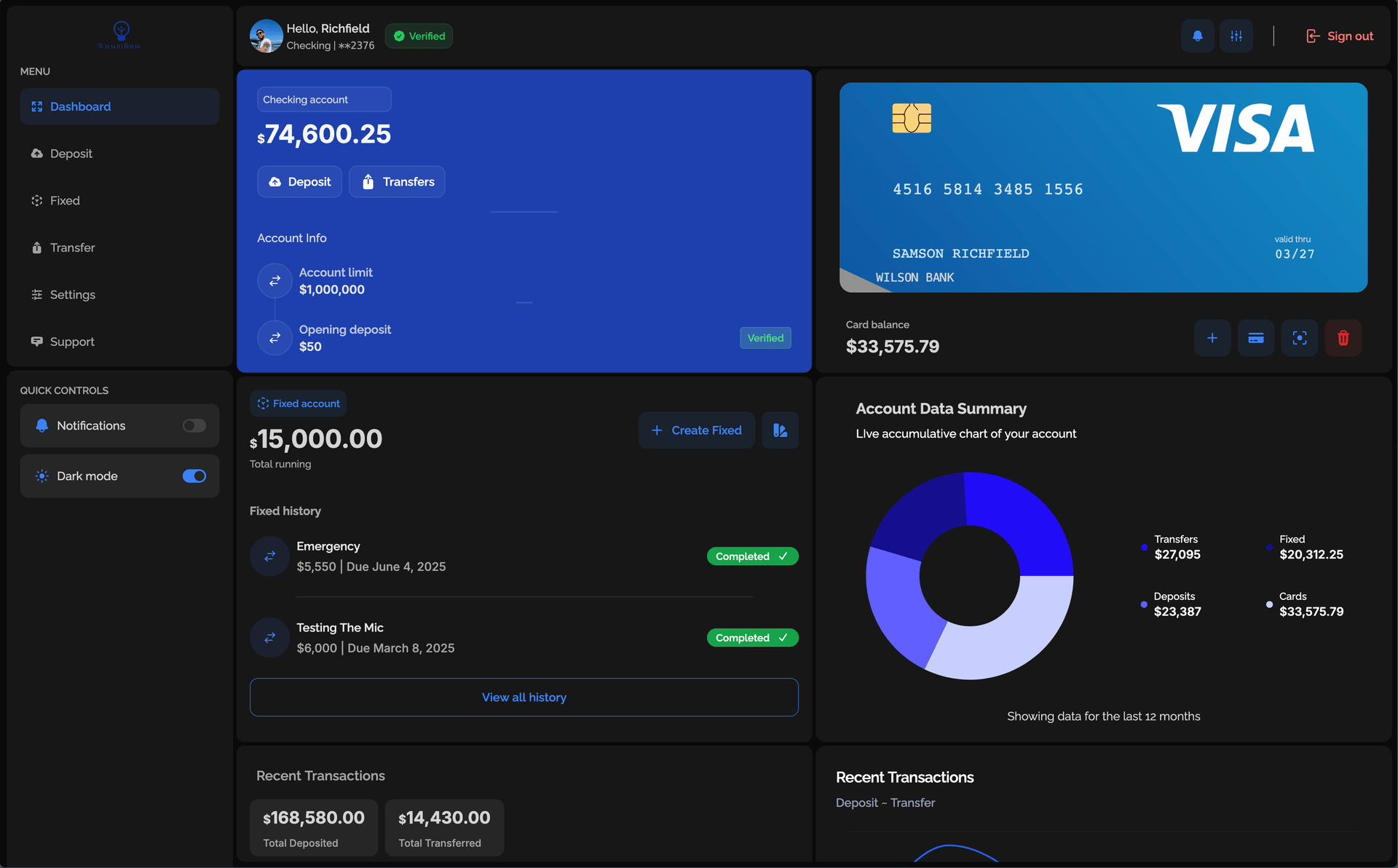Open the quick settings sliders icon top right
This screenshot has height=868, width=1398.
1236,35
